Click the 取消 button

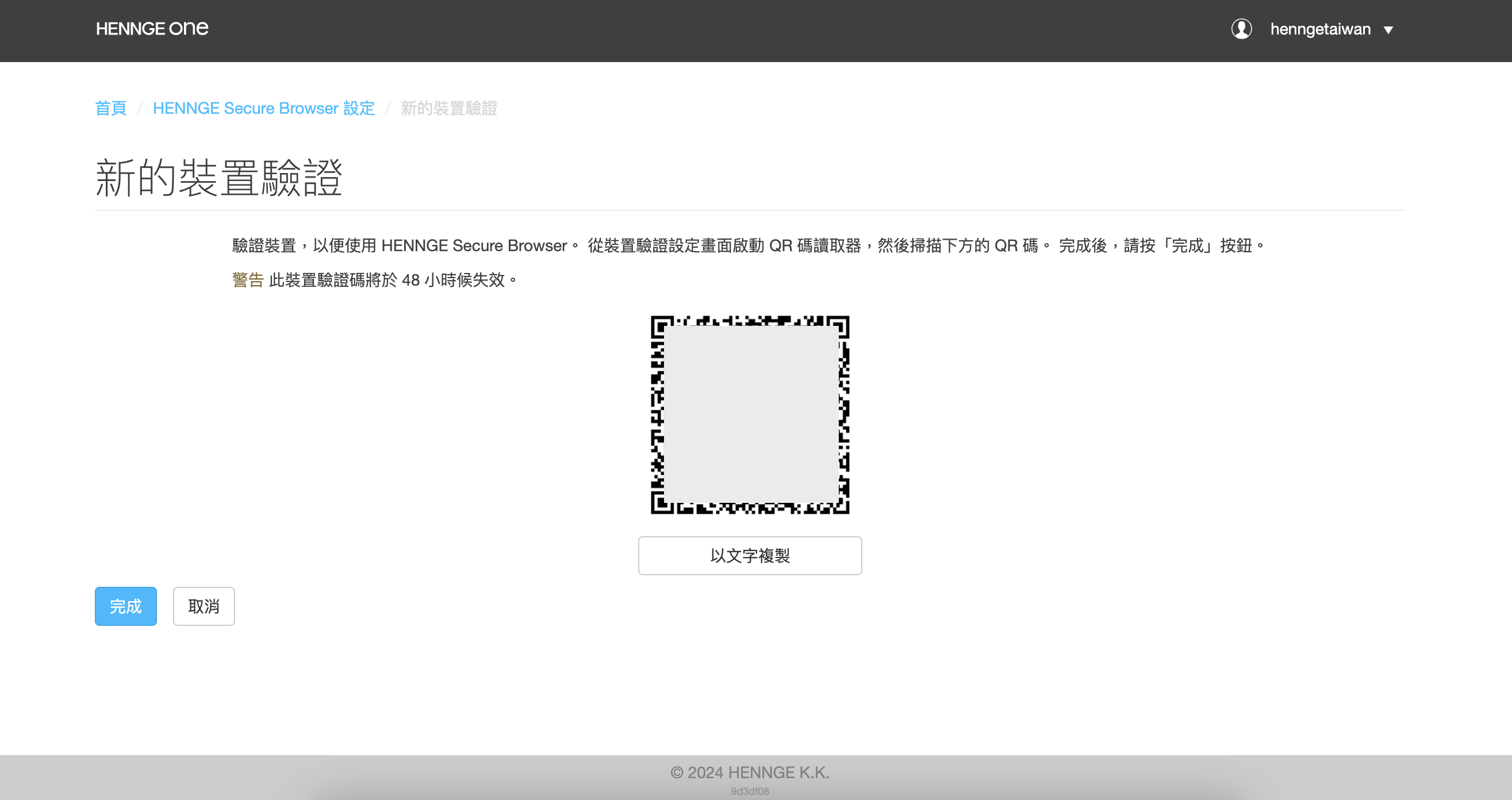[x=204, y=606]
